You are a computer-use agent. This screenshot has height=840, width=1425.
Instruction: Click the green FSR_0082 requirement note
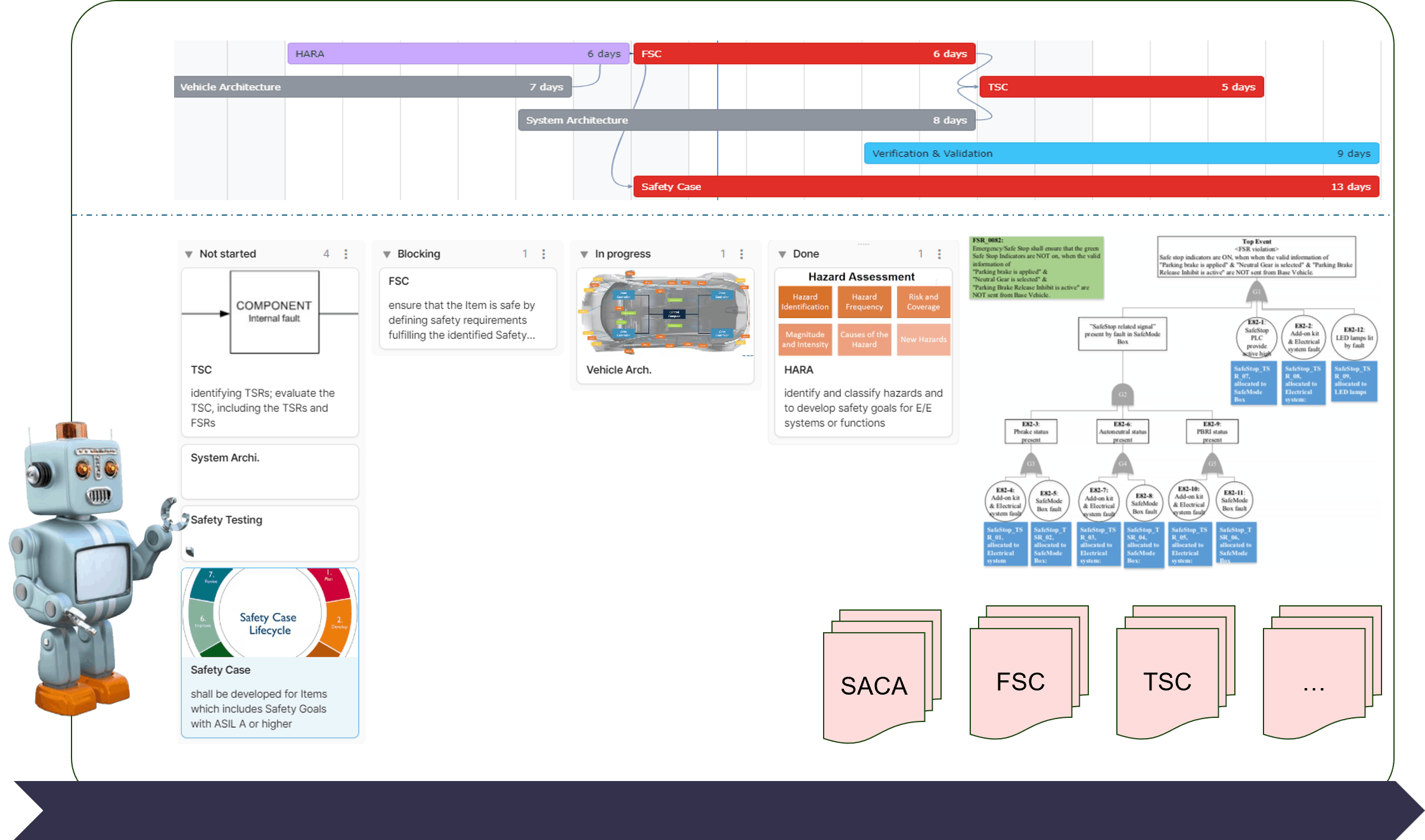pyautogui.click(x=1036, y=268)
